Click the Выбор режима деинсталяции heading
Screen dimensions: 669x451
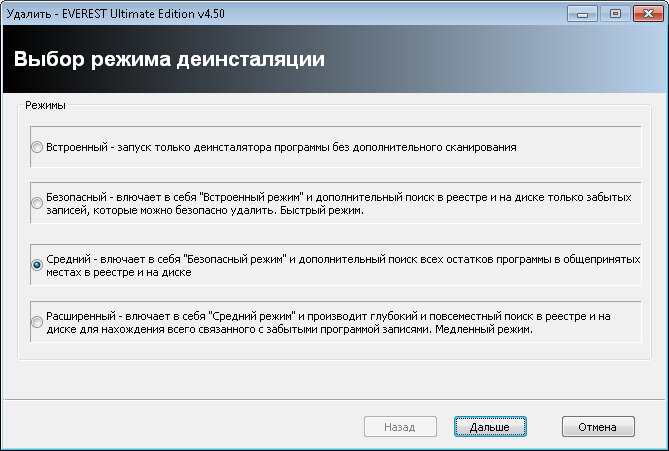click(x=169, y=58)
